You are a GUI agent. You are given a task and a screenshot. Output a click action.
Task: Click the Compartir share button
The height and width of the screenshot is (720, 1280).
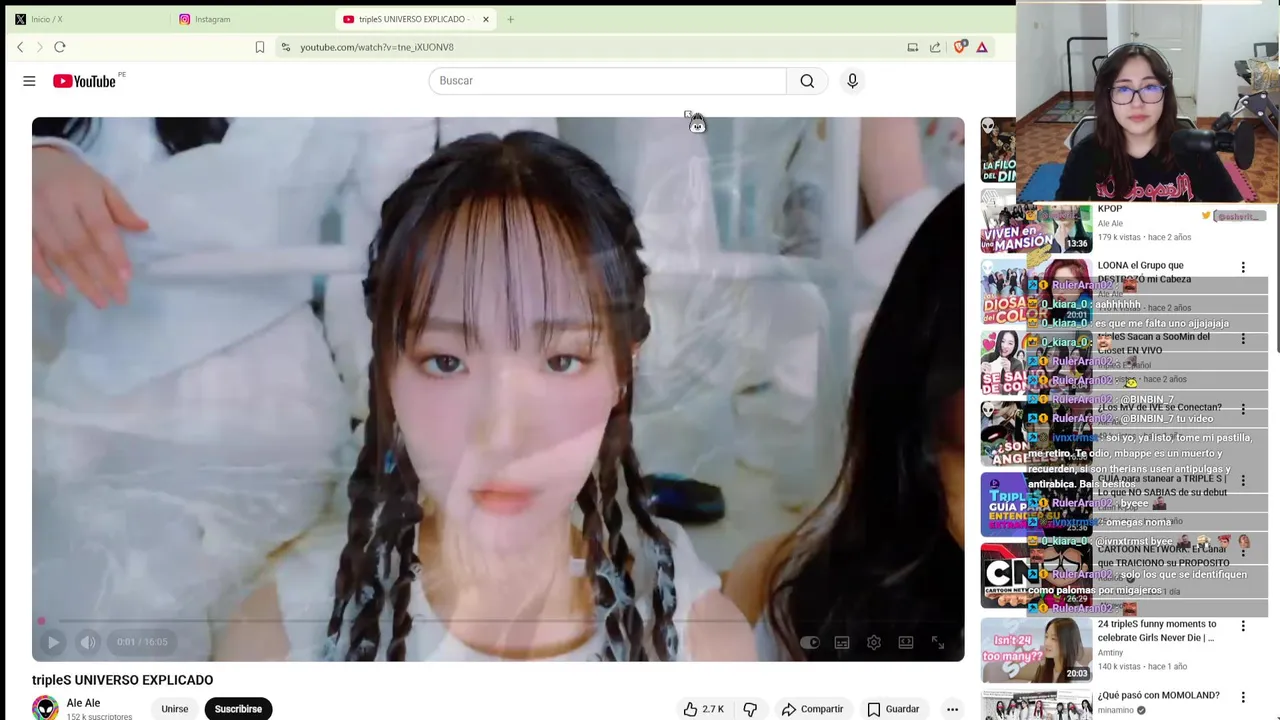pyautogui.click(x=812, y=709)
